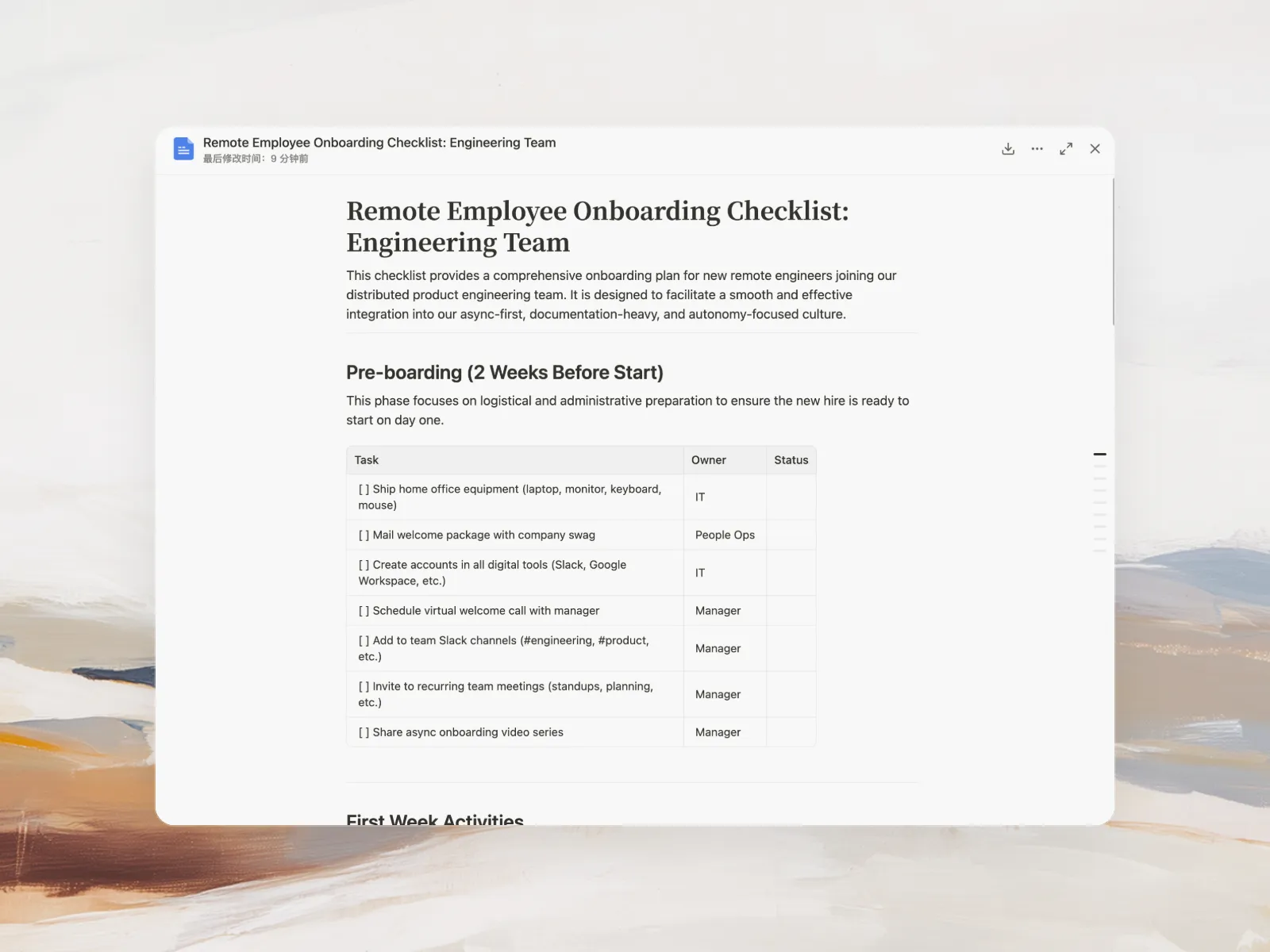Check the Ship home office equipment box
This screenshot has width=1270, height=952.
pos(364,489)
